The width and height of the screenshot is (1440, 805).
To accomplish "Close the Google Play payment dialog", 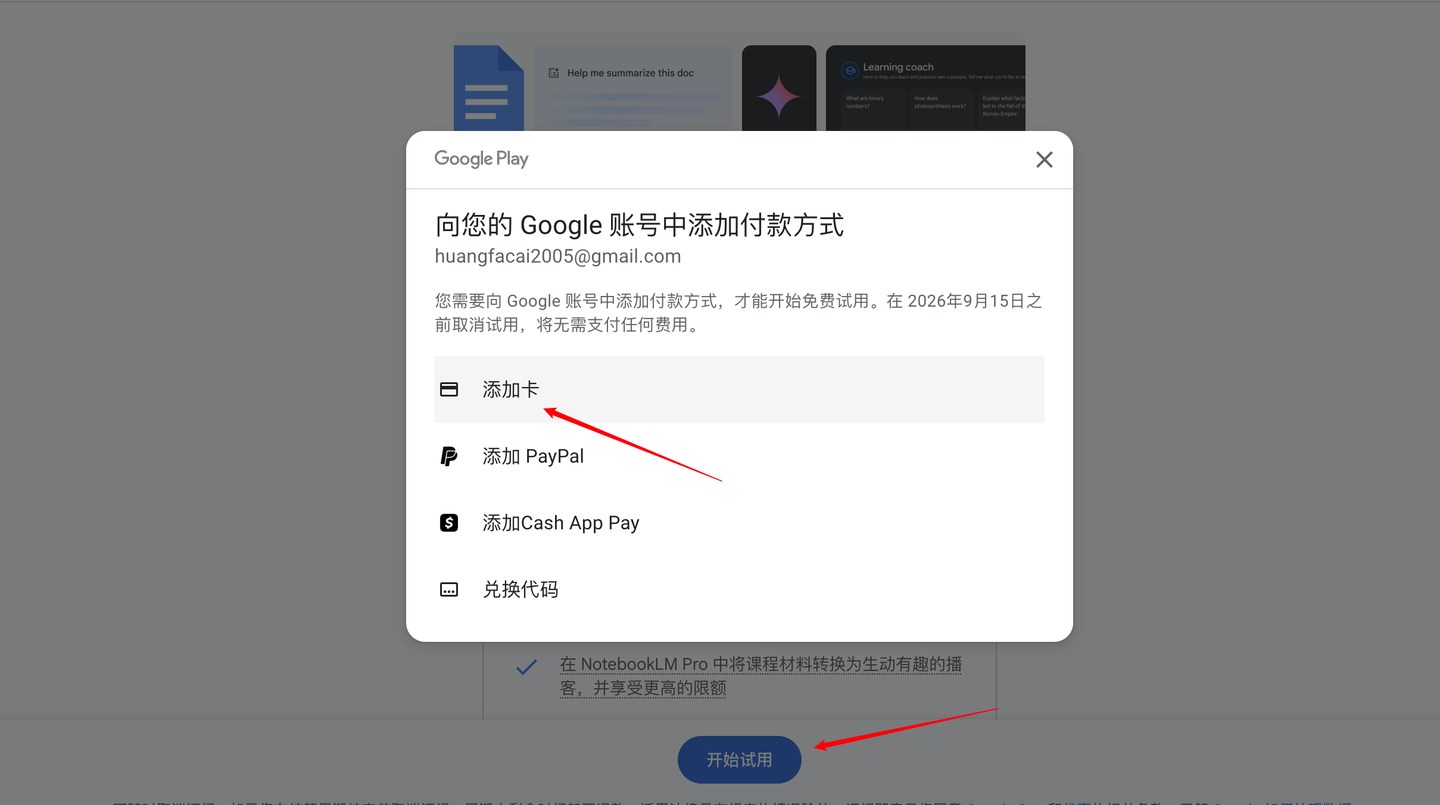I will coord(1044,160).
